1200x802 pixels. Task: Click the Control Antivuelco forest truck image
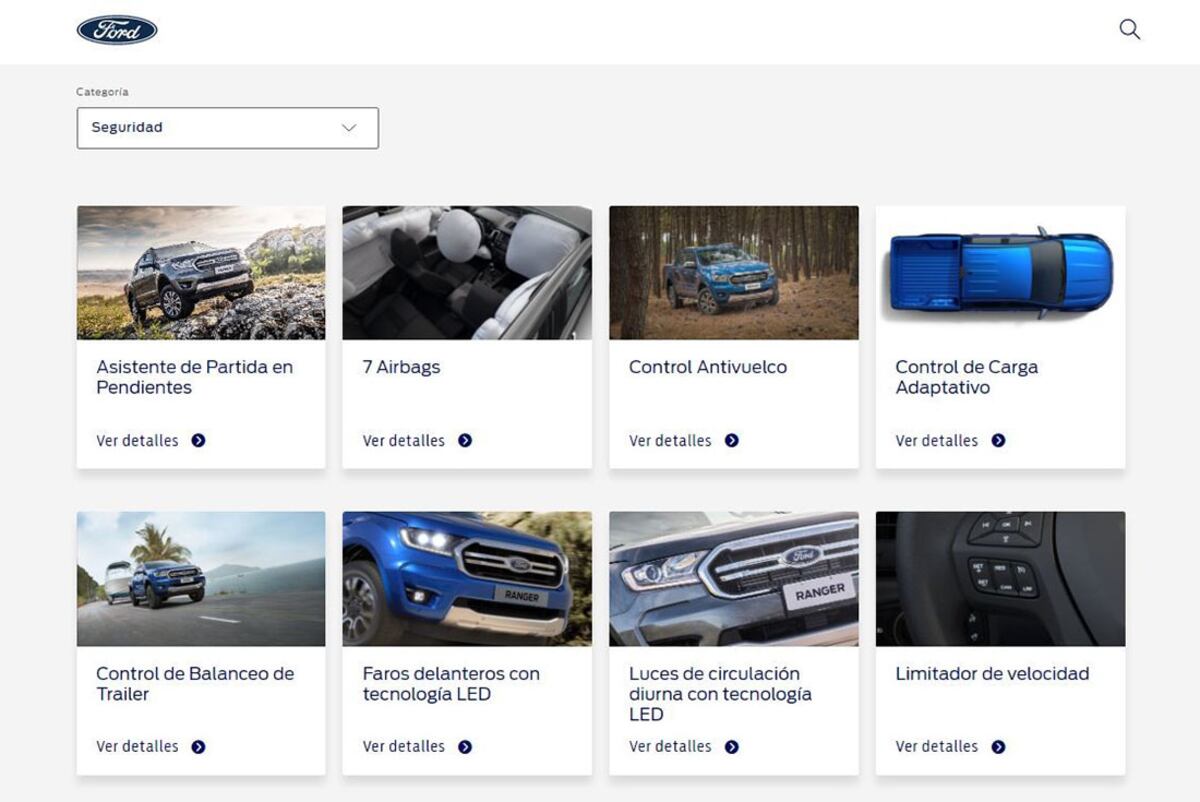point(734,273)
